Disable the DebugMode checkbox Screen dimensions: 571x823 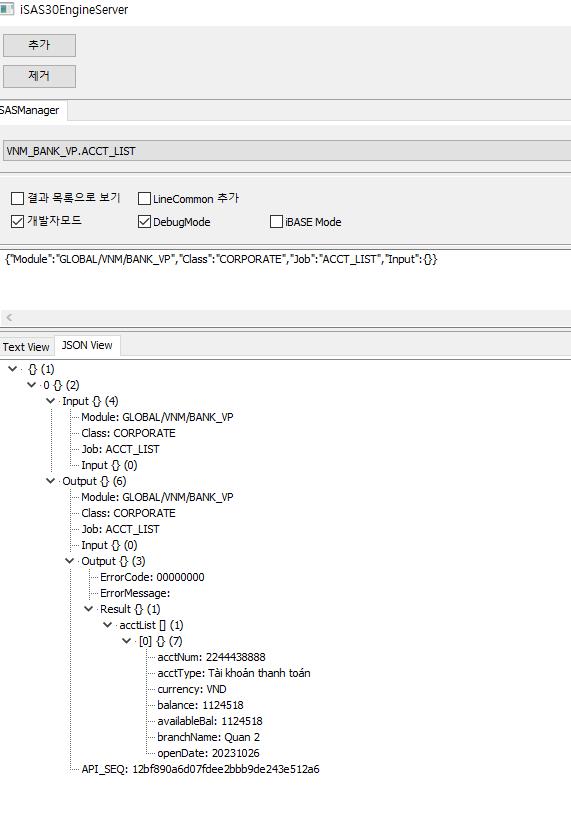(144, 221)
